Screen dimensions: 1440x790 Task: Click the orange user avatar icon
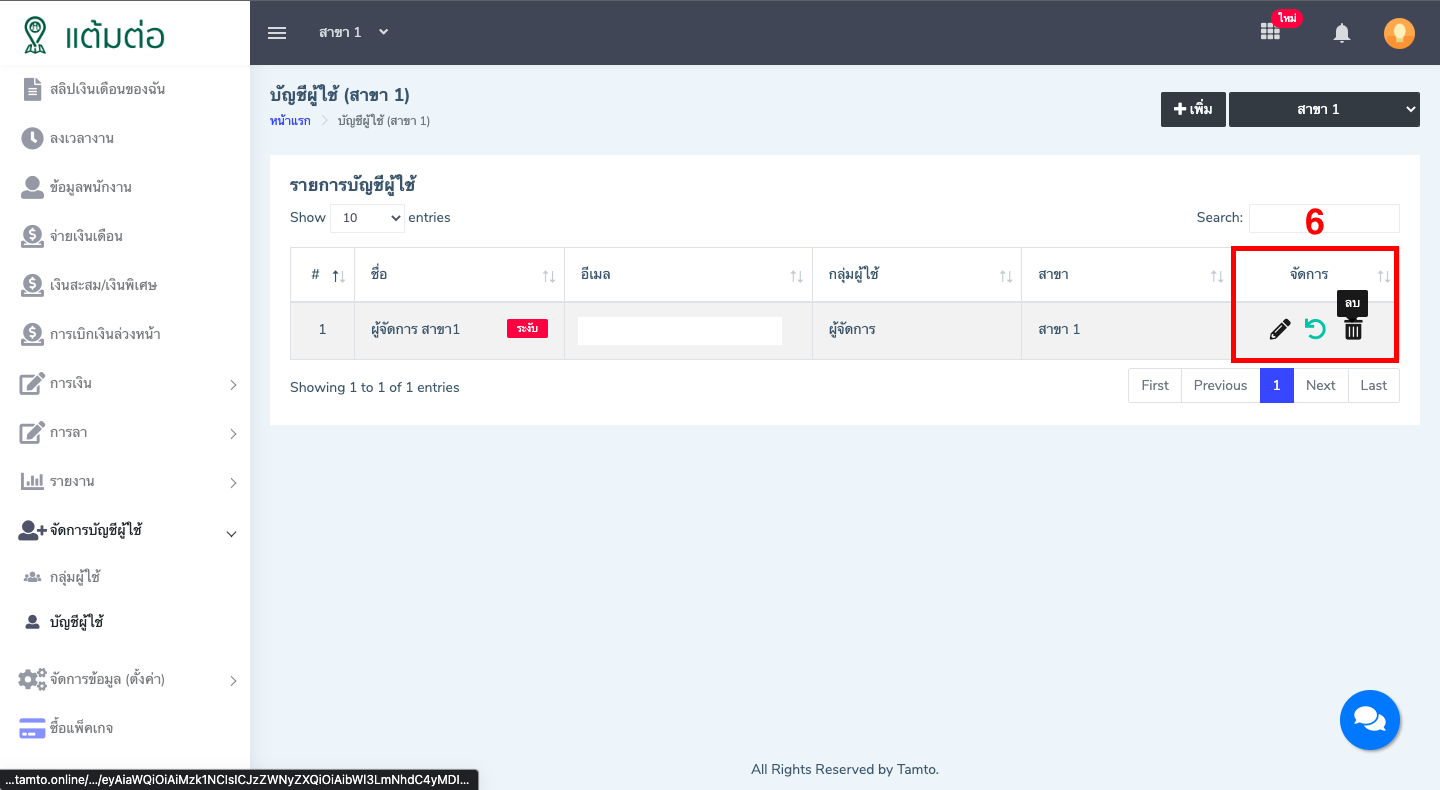click(1399, 33)
